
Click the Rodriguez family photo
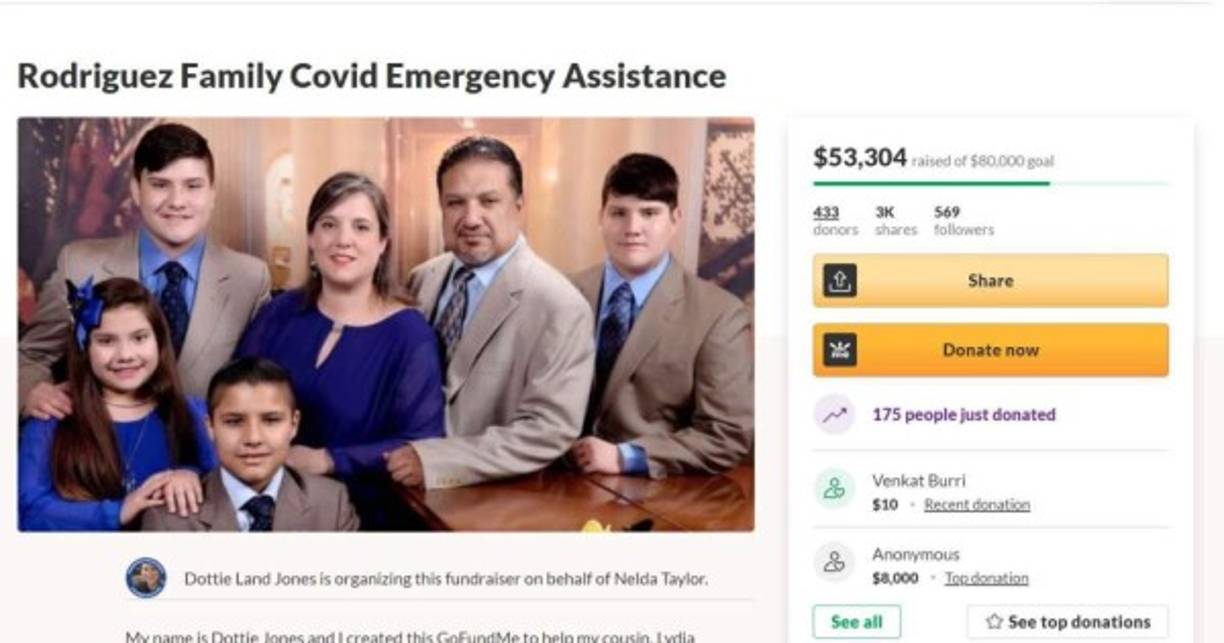386,324
